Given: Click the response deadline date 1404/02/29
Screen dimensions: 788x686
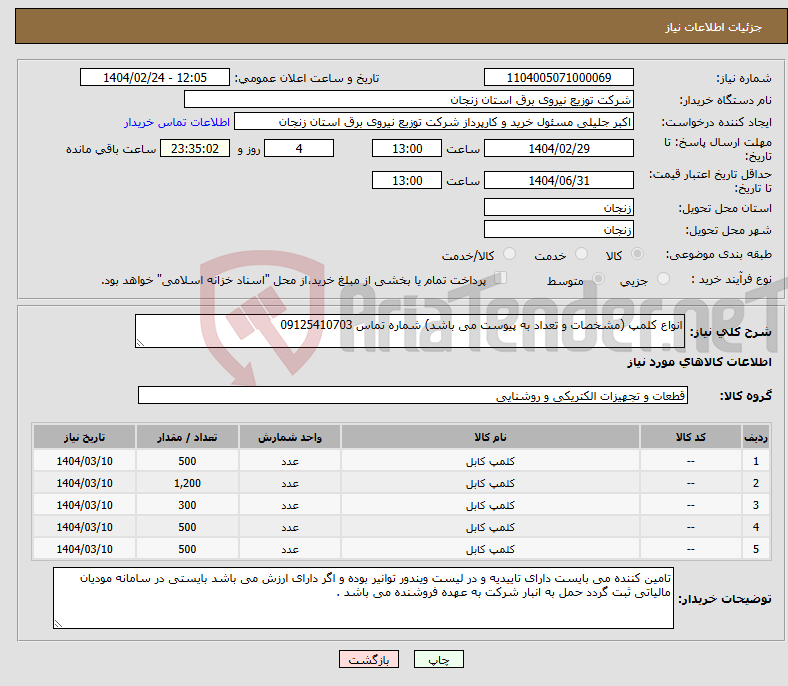Looking at the screenshot, I should (558, 148).
